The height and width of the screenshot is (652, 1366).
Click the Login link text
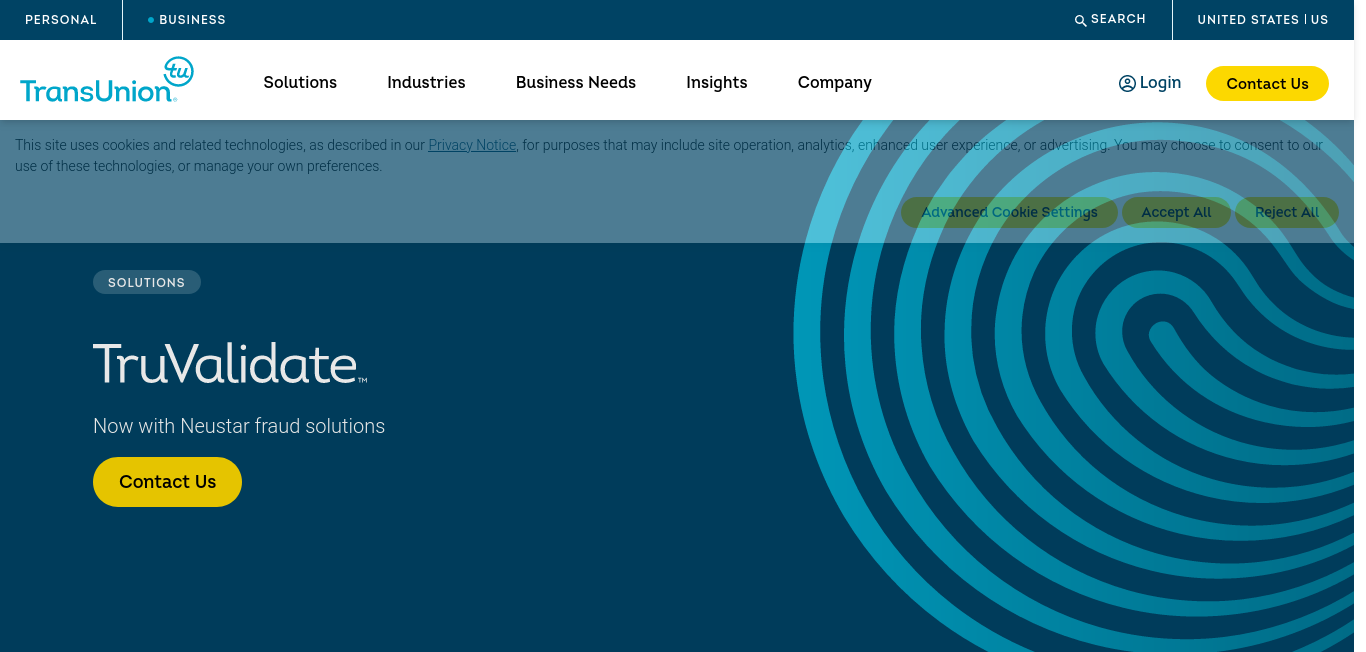tap(1160, 83)
